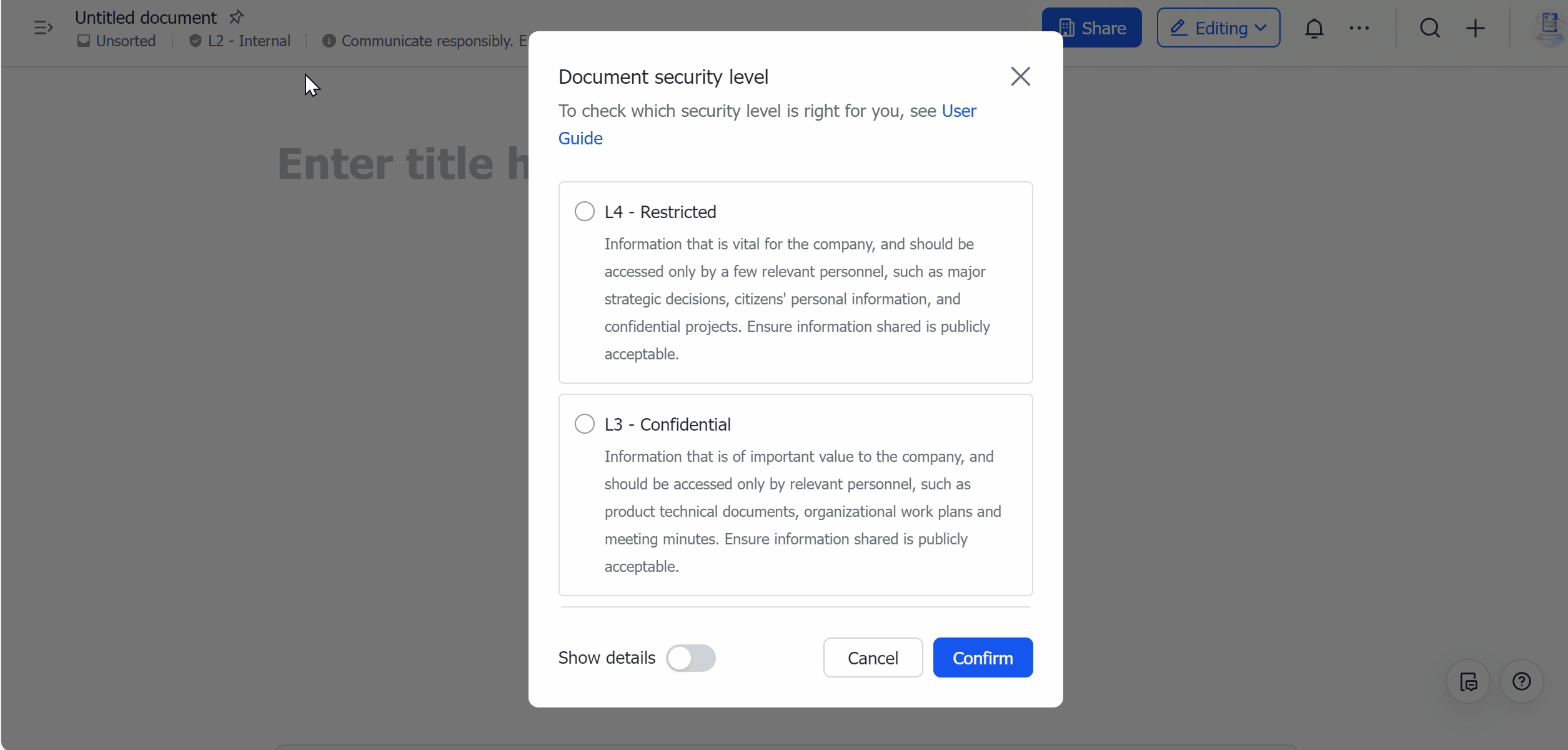
Task: Open the User Guide link
Action: point(958,111)
